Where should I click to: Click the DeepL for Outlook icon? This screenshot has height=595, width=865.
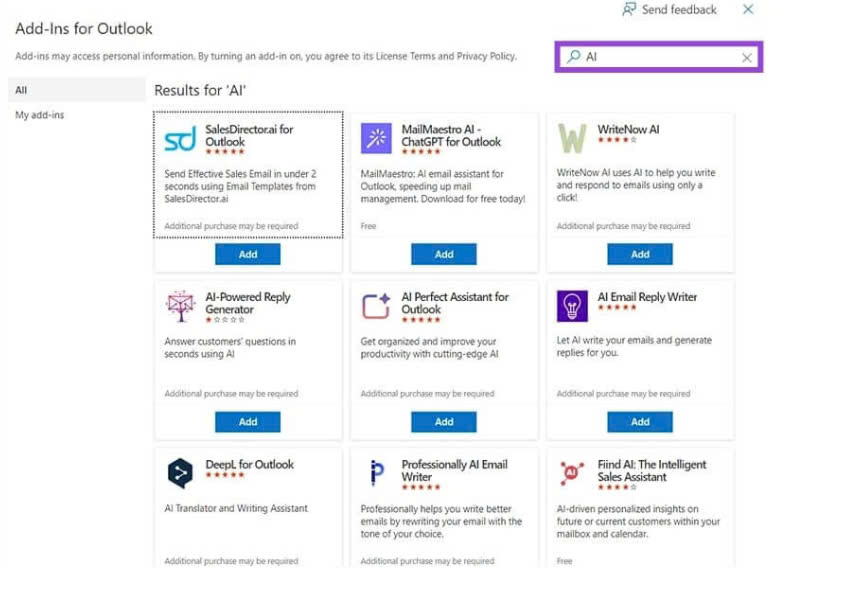180,473
